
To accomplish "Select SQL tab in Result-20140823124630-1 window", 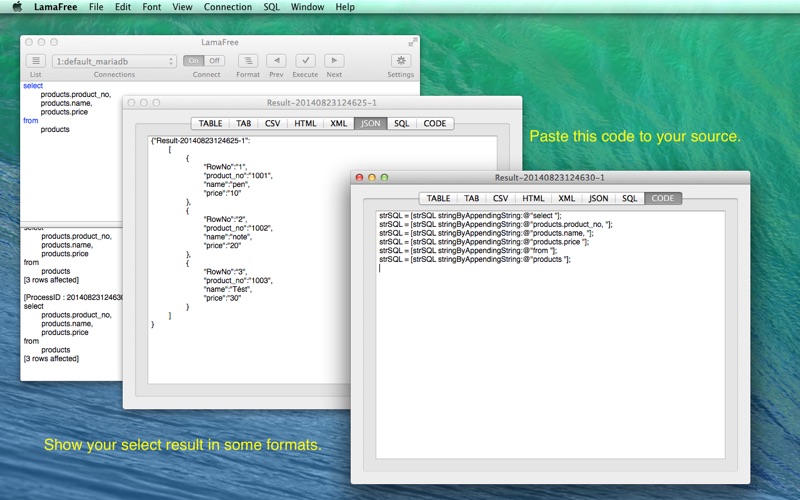I will pos(630,198).
